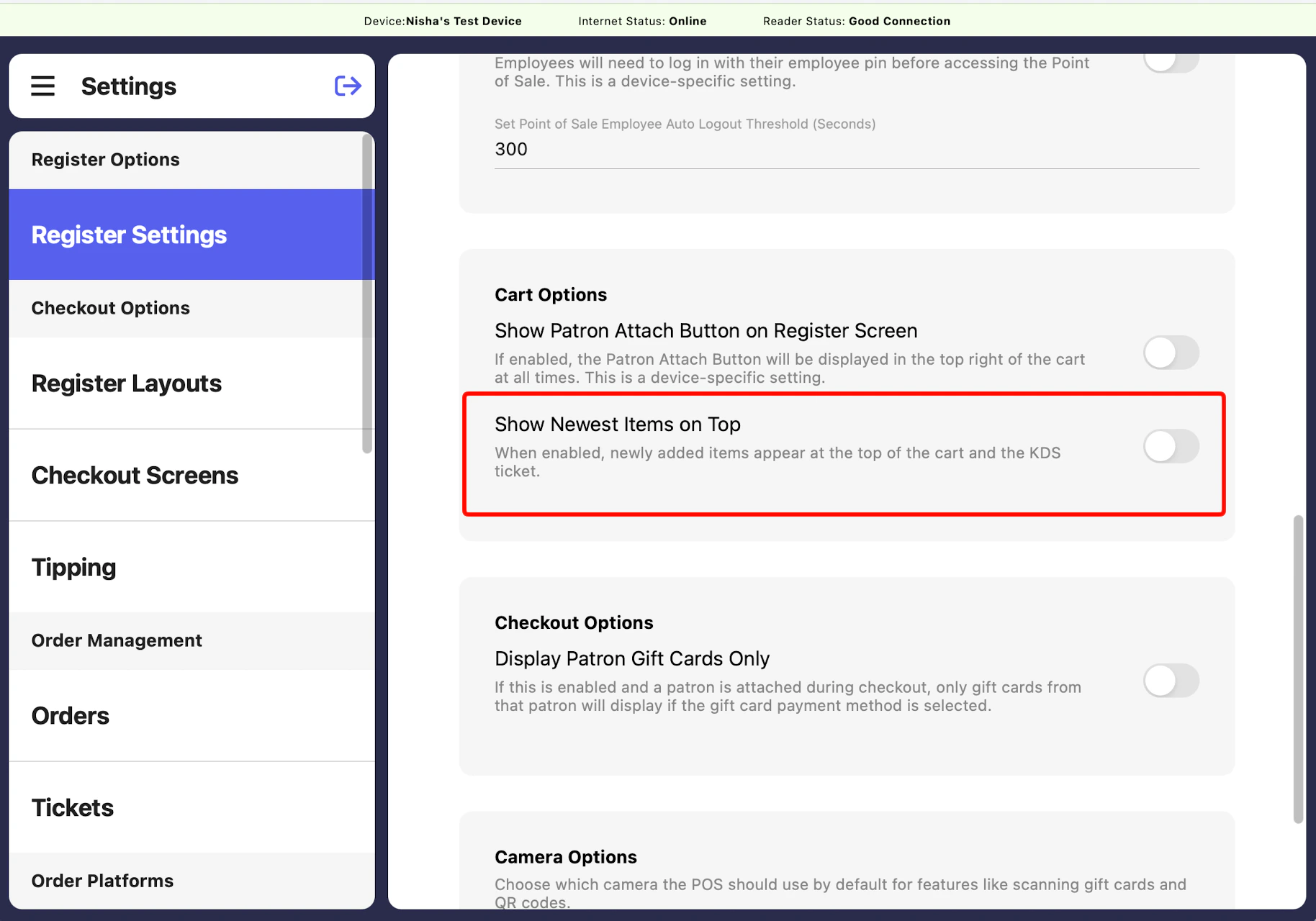Screen dimensions: 1316x921
Task: Click Show Newest Items on Top label
Action: [618, 425]
